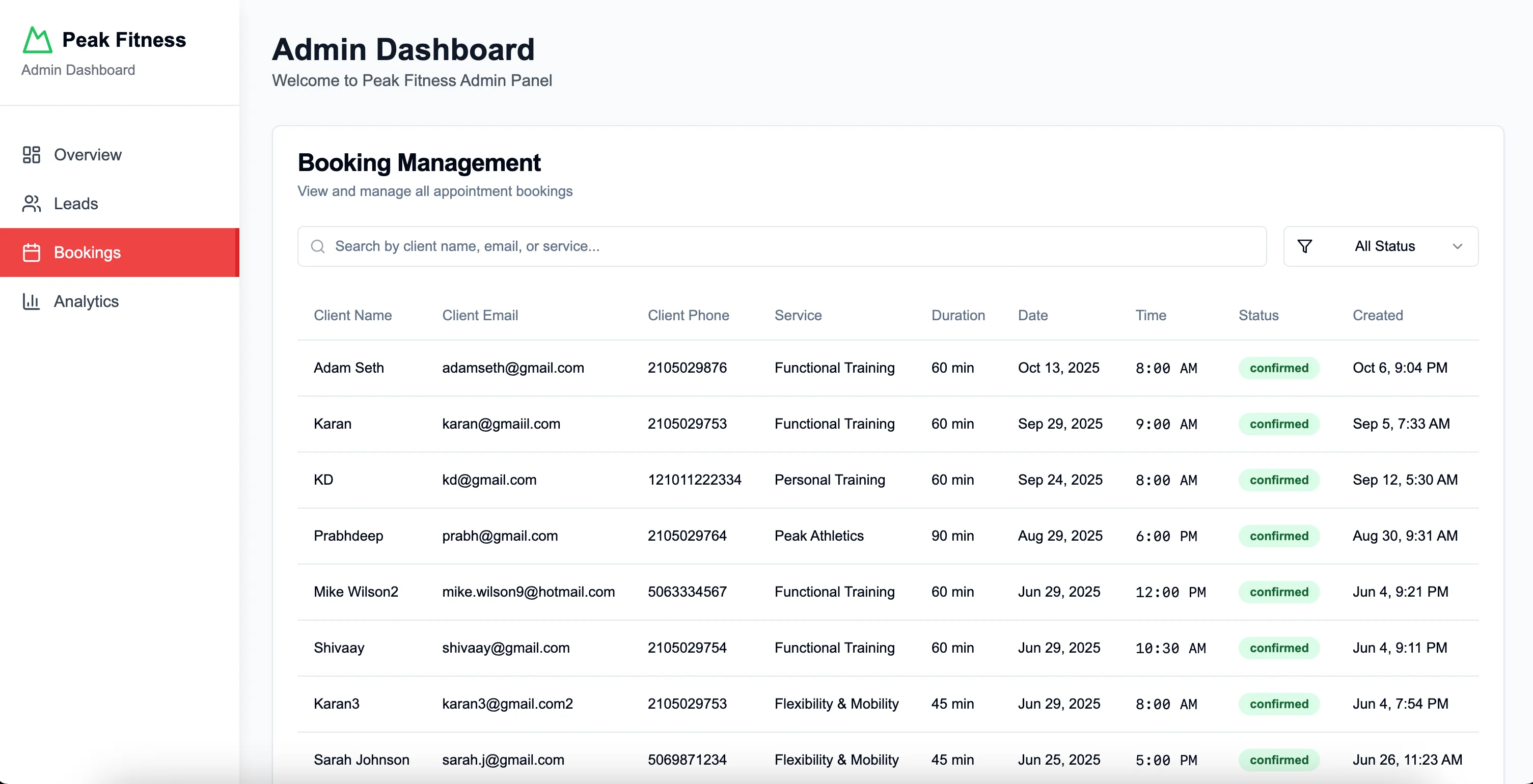
Task: Click confirmed badge in karan@gmaiil.com row
Action: 1279,424
